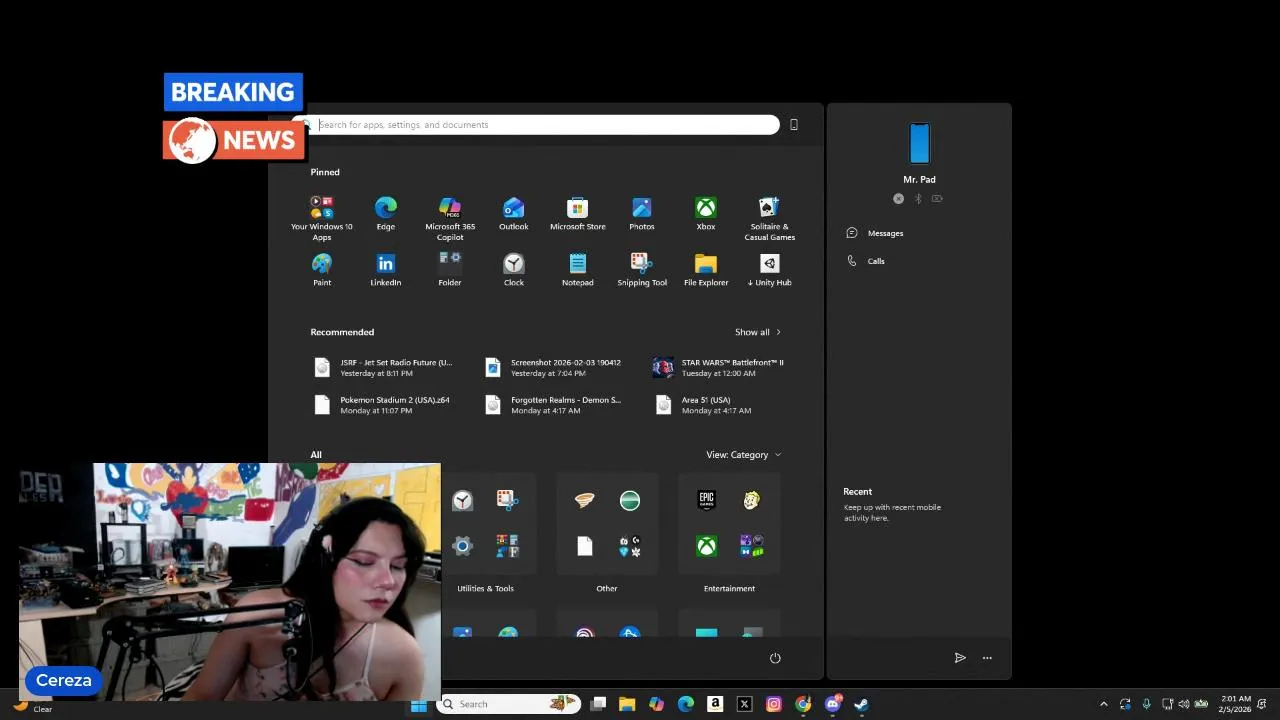The image size is (1280, 720).
Task: Click the Windows Start button on taskbar
Action: pyautogui.click(x=419, y=704)
